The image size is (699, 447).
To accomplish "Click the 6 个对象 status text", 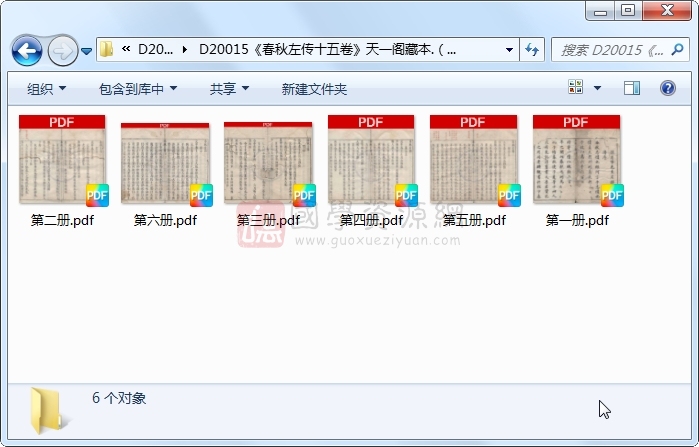I will tap(119, 398).
